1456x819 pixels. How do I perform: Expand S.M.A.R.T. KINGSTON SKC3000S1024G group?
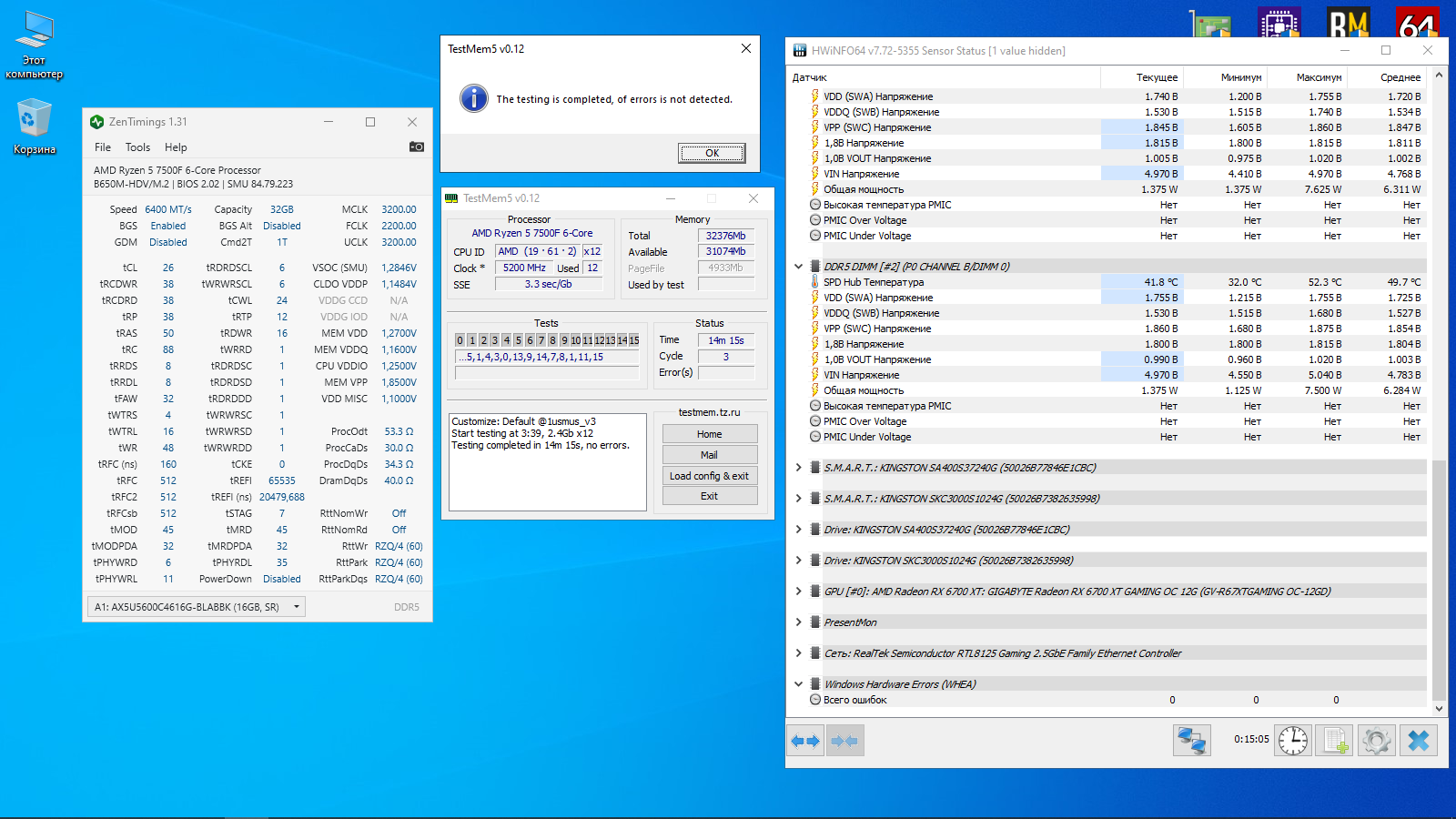[x=799, y=499]
